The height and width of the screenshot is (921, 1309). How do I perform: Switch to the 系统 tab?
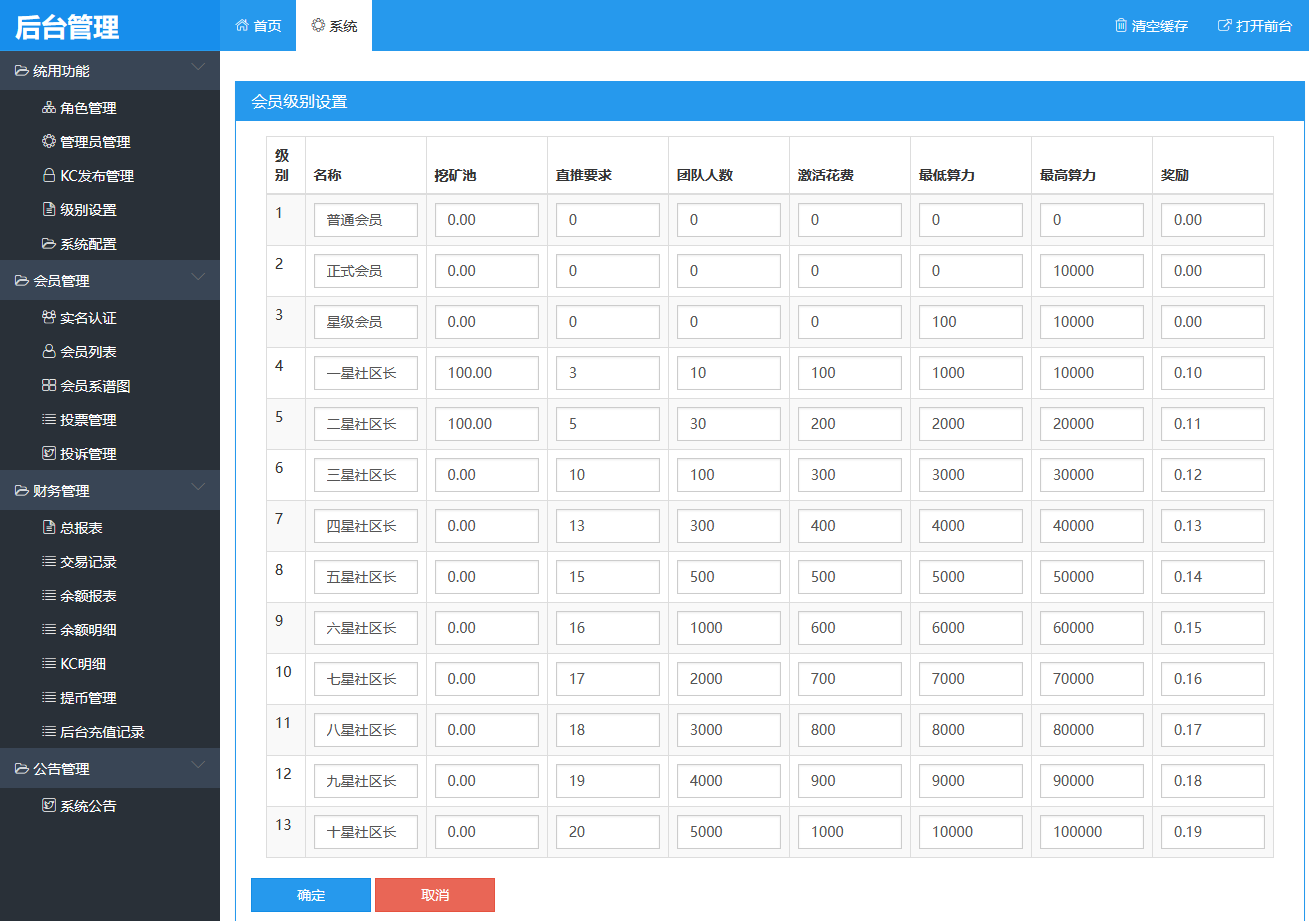click(334, 26)
